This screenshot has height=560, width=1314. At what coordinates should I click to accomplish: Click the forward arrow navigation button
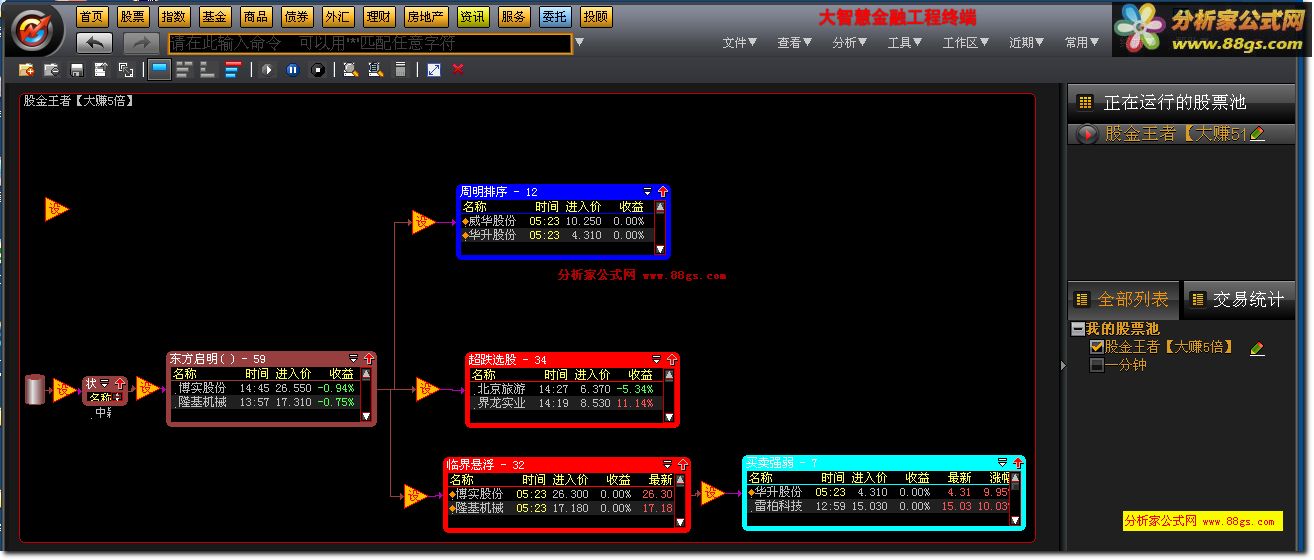tap(141, 43)
